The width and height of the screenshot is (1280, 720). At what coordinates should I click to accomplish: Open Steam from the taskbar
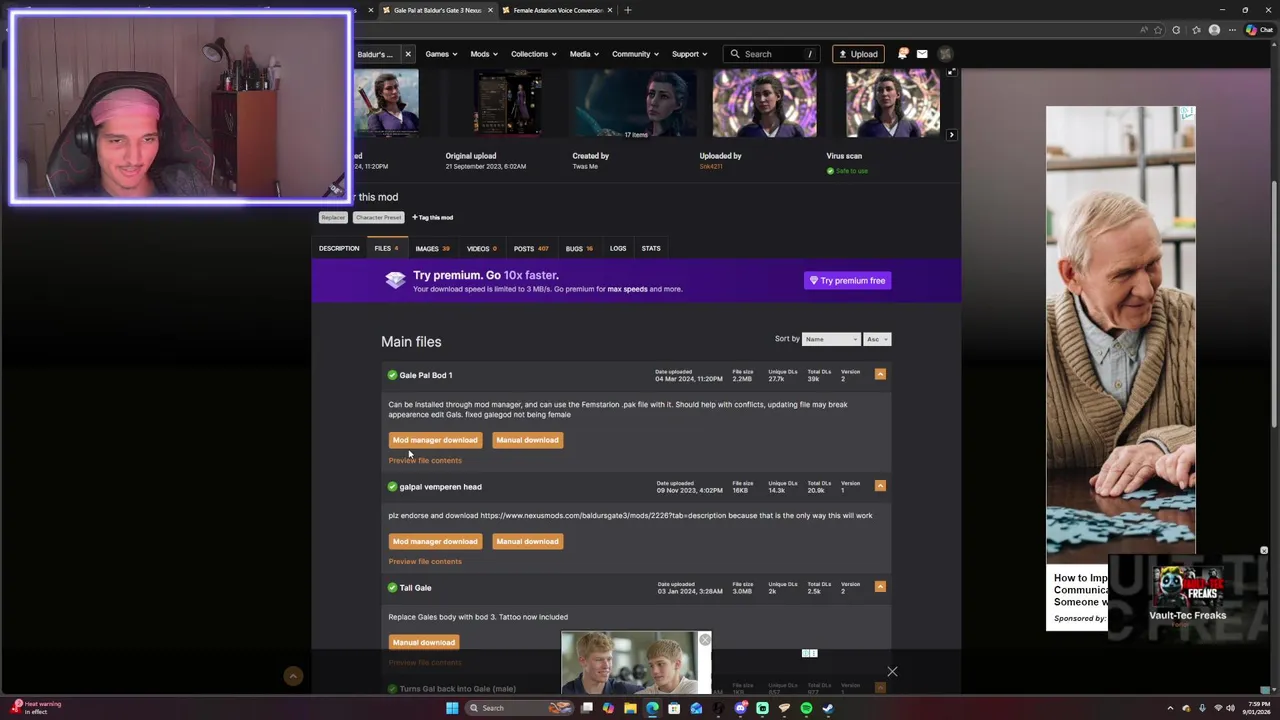coord(828,708)
